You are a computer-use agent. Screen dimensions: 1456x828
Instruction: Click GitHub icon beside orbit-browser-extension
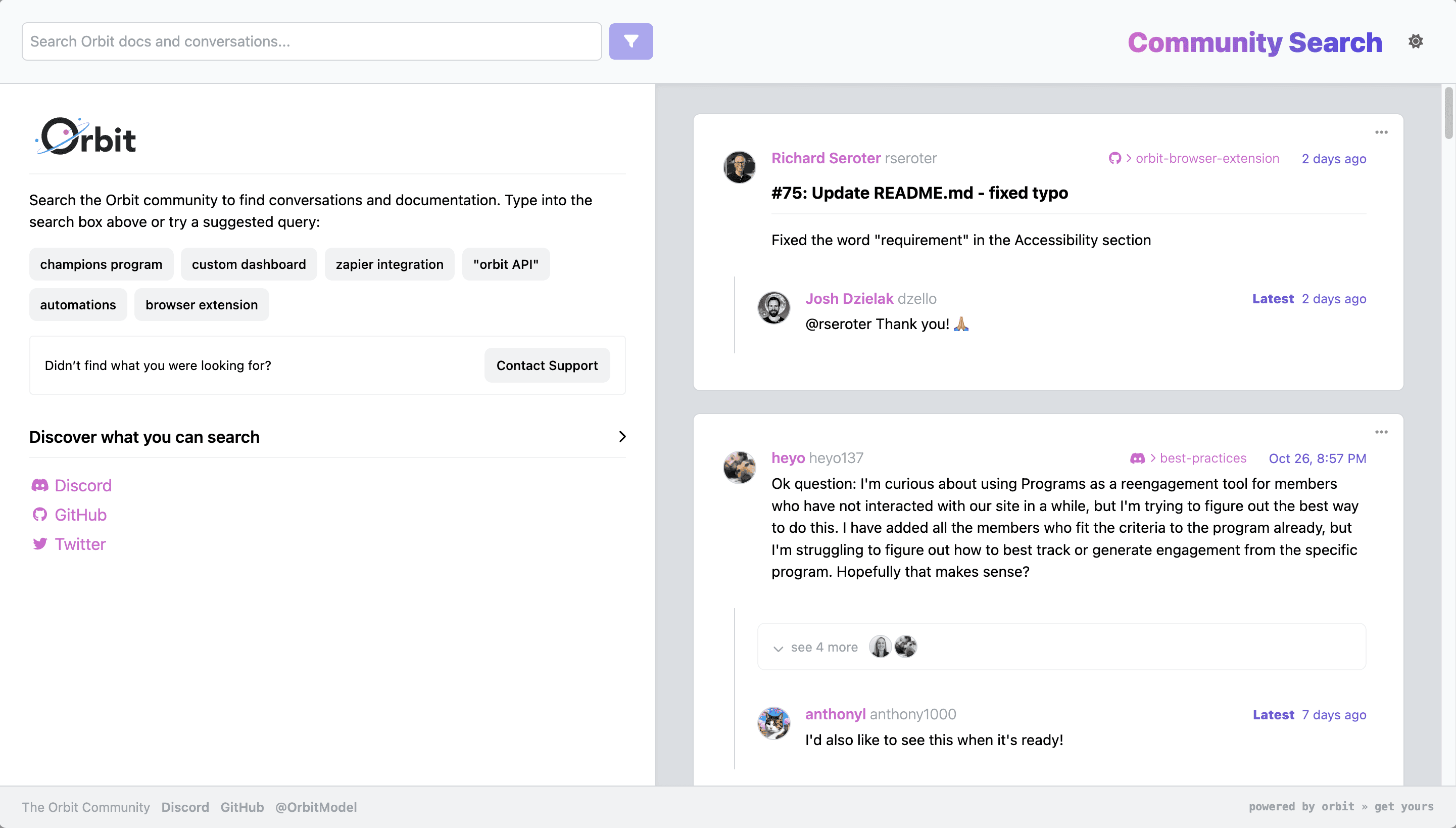click(1114, 159)
